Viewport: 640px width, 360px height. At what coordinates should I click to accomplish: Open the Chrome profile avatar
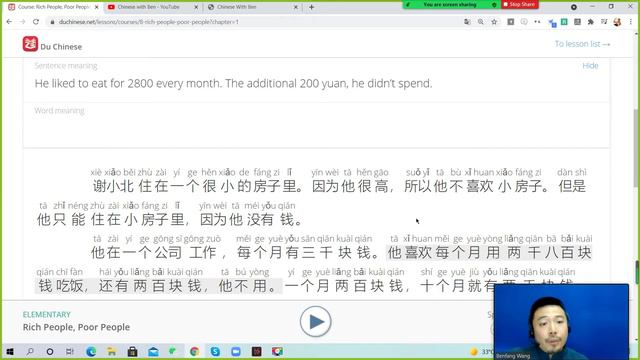tap(617, 22)
